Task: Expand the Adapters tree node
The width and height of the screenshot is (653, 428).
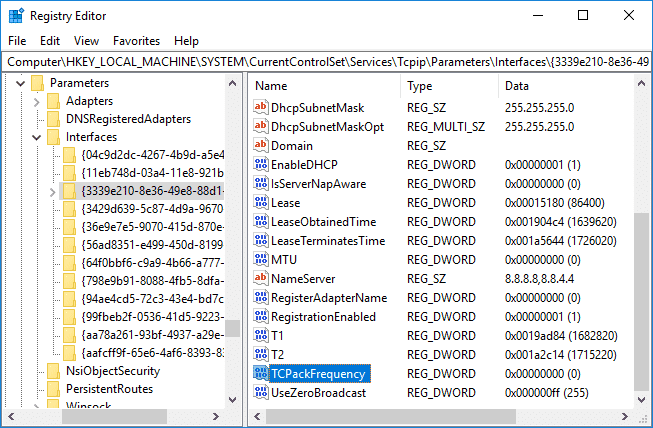Action: [36, 101]
